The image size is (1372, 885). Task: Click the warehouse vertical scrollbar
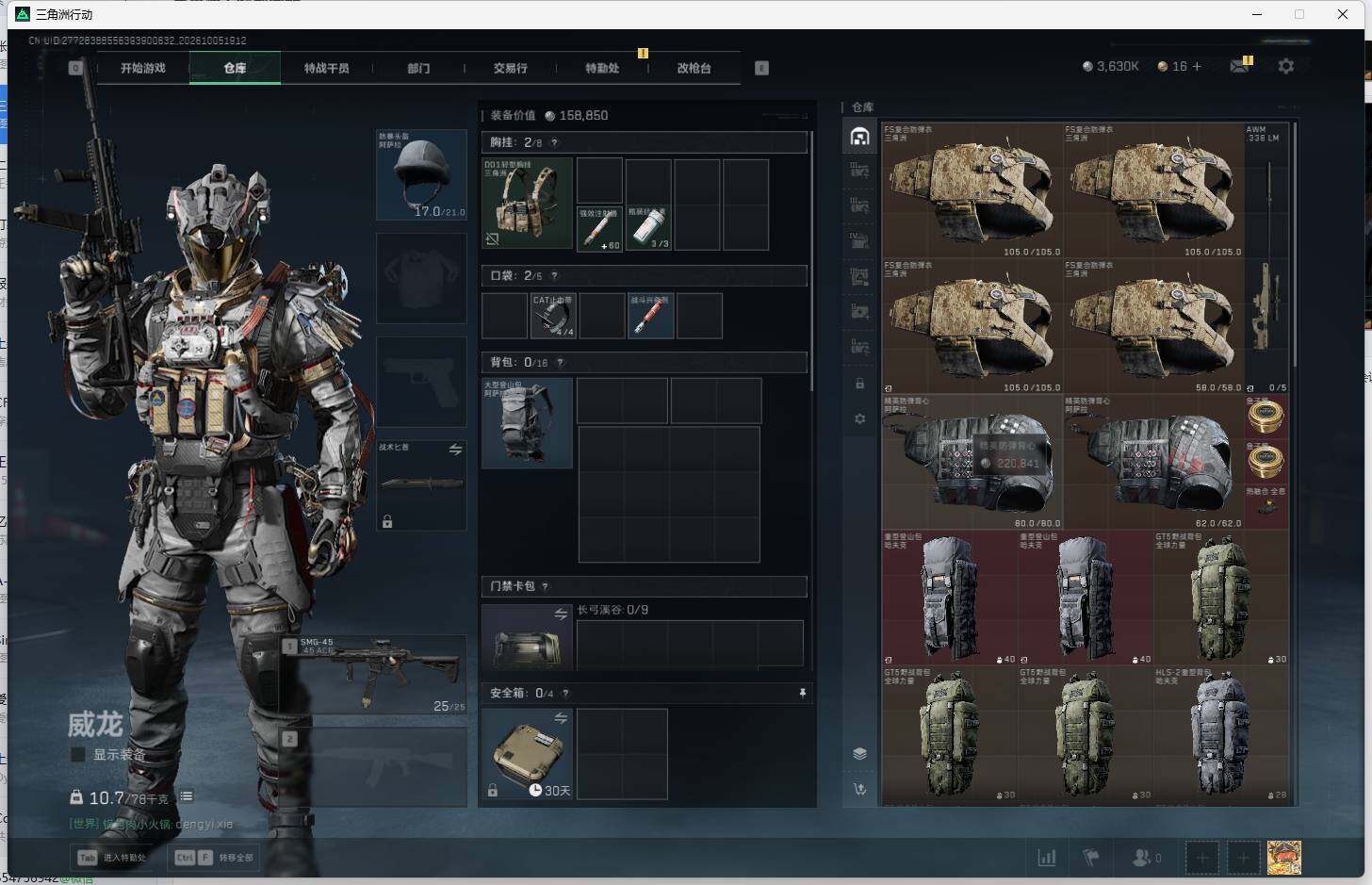click(1295, 245)
